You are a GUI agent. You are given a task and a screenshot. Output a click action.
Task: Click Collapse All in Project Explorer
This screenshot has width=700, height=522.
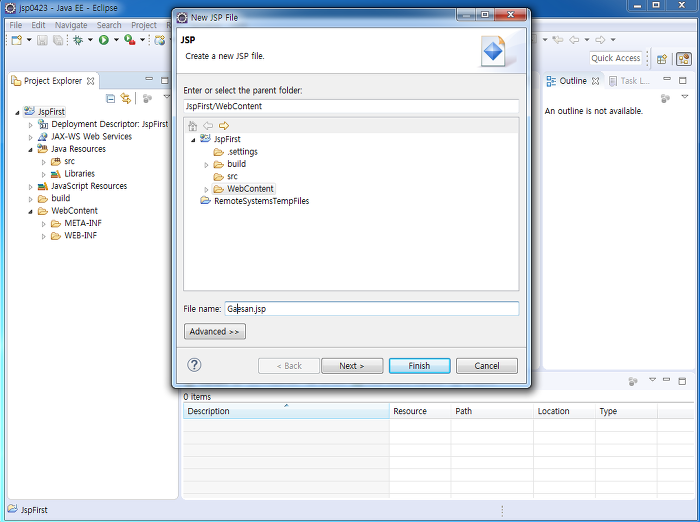click(111, 98)
